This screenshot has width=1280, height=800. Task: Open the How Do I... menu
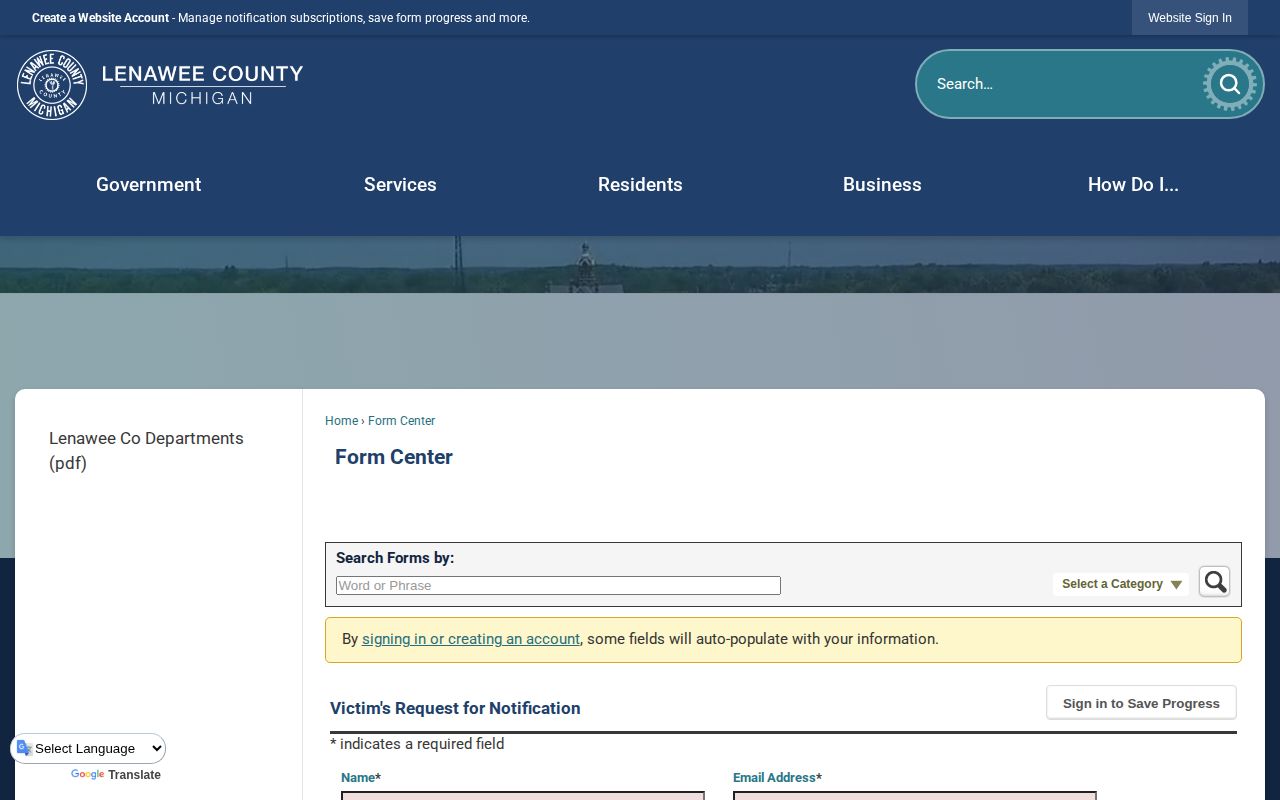pyautogui.click(x=1133, y=185)
